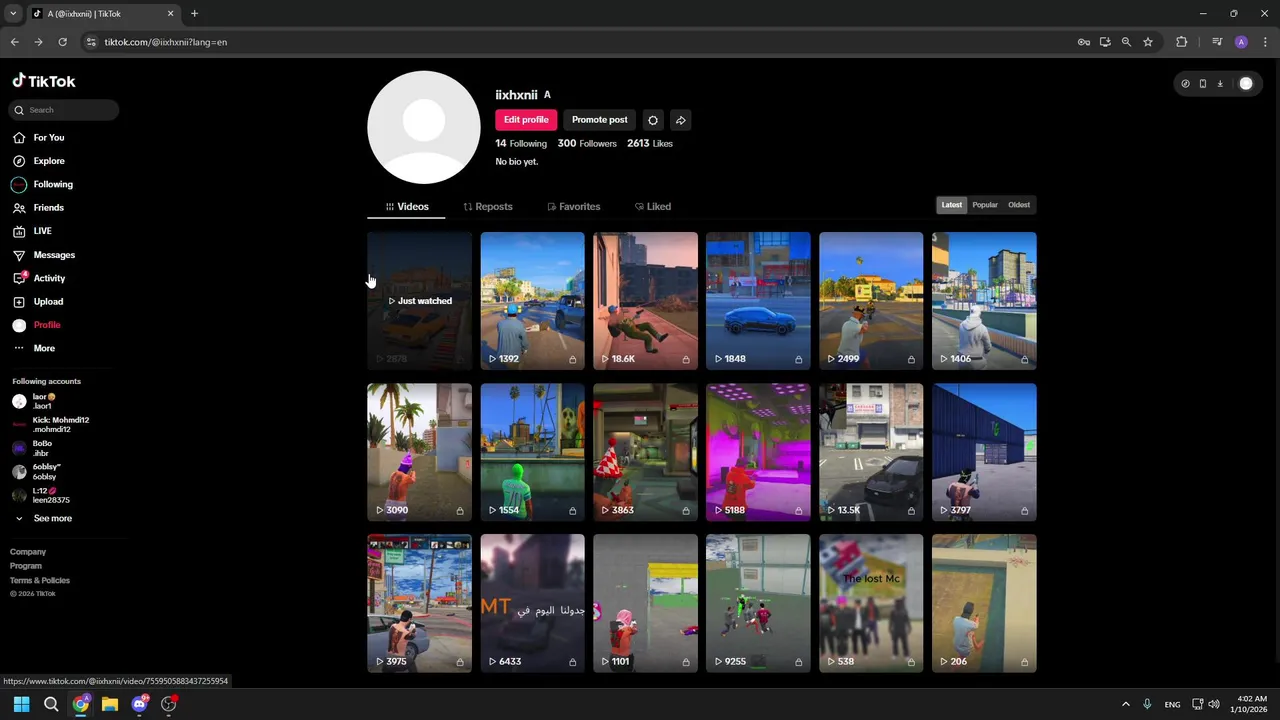Focus the TikTok Search field

click(x=65, y=110)
